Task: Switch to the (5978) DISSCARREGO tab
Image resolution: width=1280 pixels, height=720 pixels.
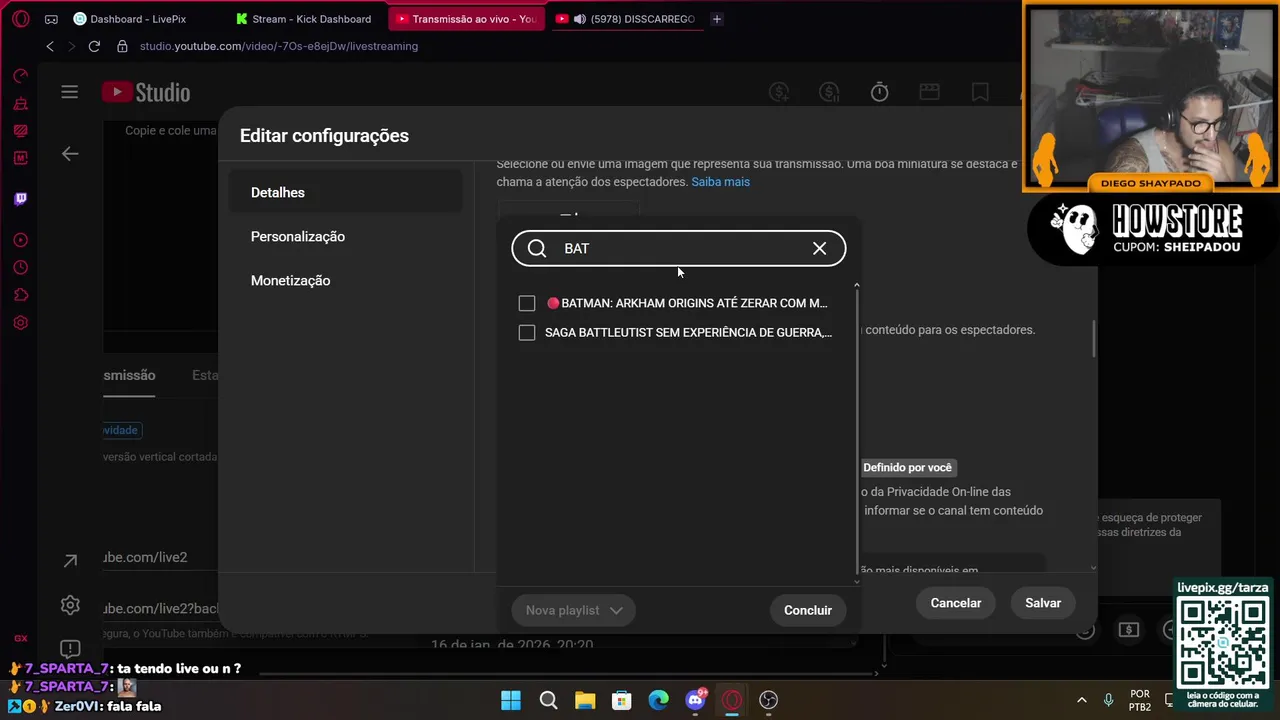Action: (626, 19)
